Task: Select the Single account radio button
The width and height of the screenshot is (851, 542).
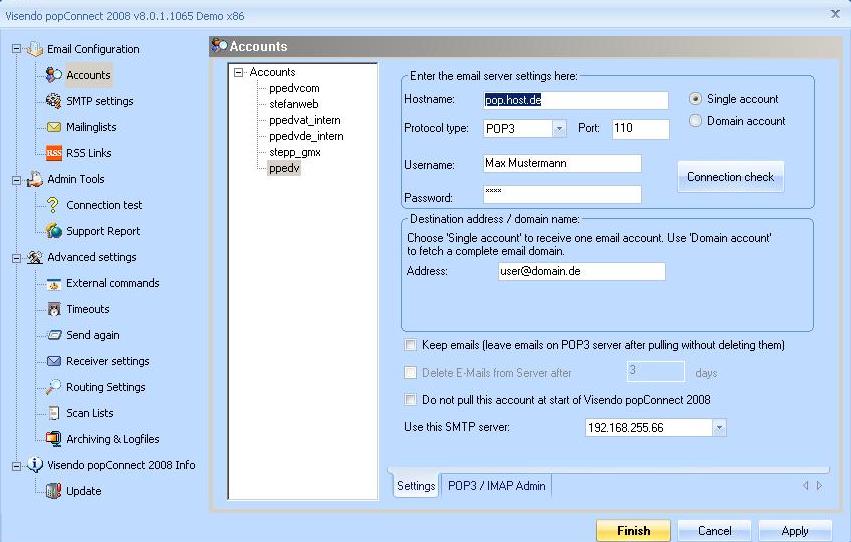Action: [695, 99]
